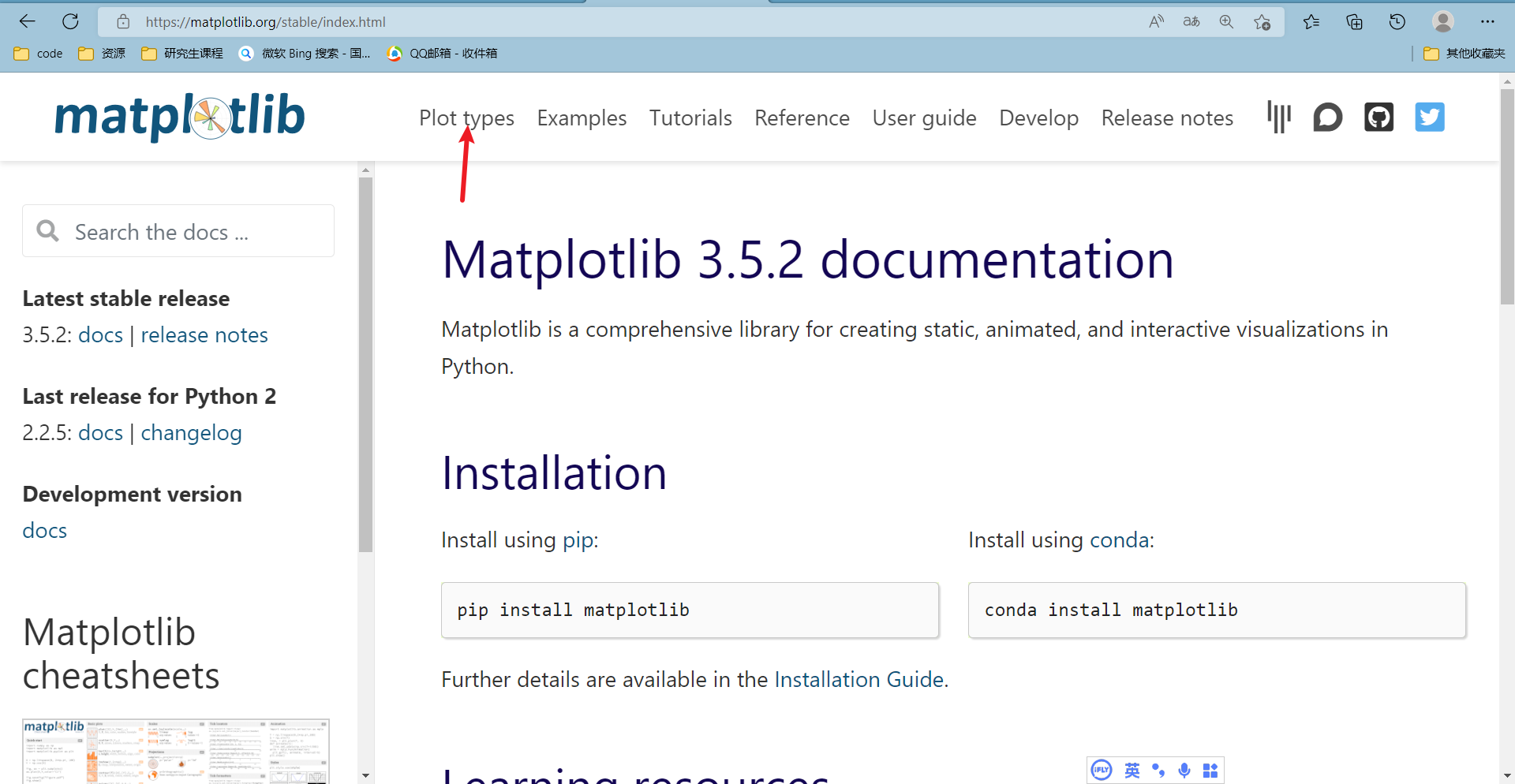The image size is (1515, 784).
Task: Open the changelog link for 2.2.5
Action: click(x=191, y=433)
